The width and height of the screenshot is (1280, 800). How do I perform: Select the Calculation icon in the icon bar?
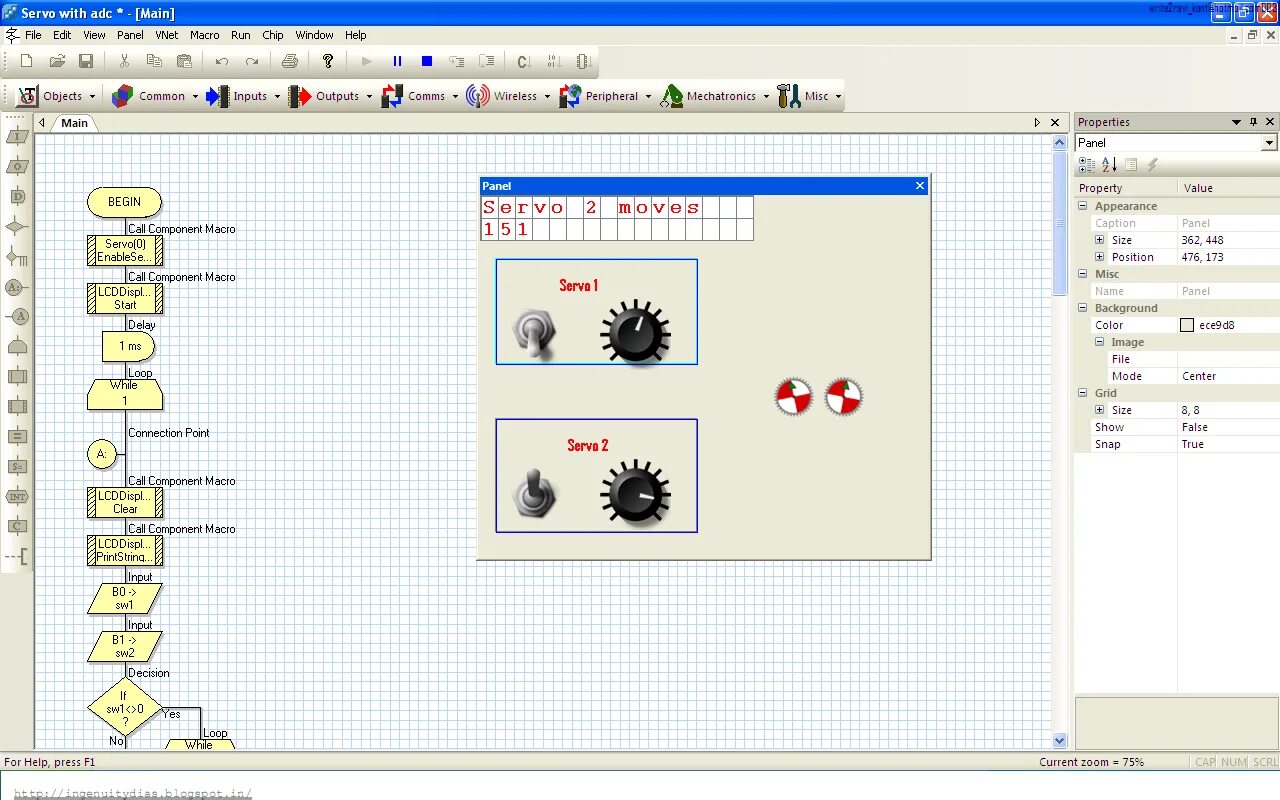tap(17, 437)
